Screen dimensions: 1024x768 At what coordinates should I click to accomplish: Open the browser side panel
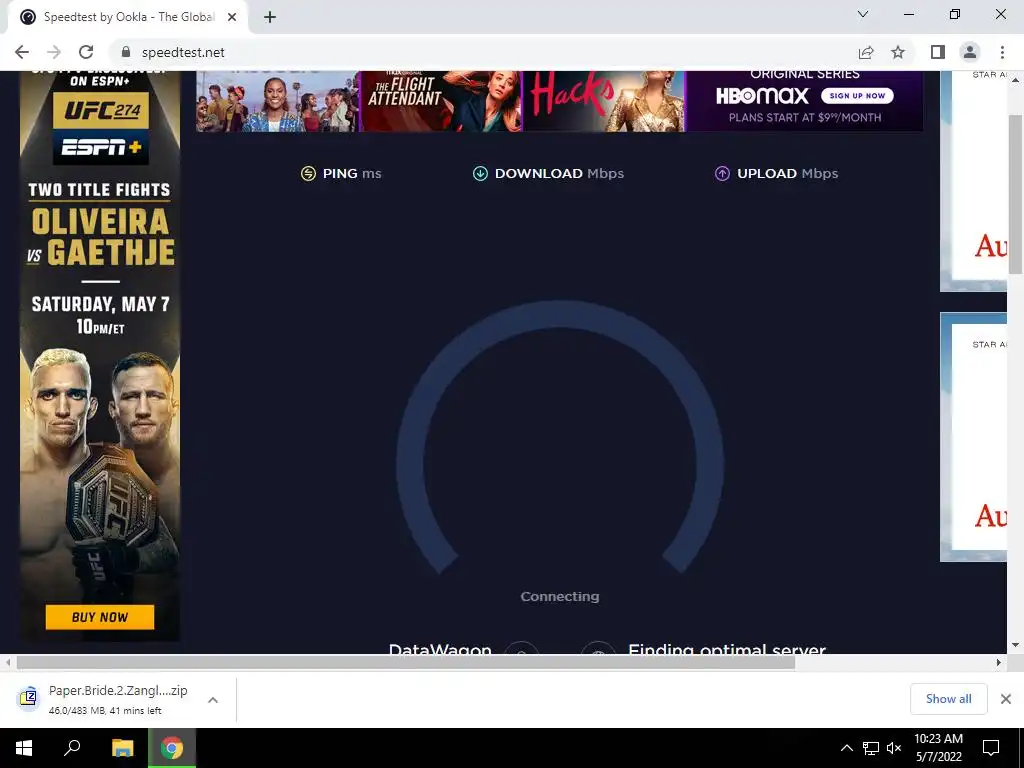point(938,52)
